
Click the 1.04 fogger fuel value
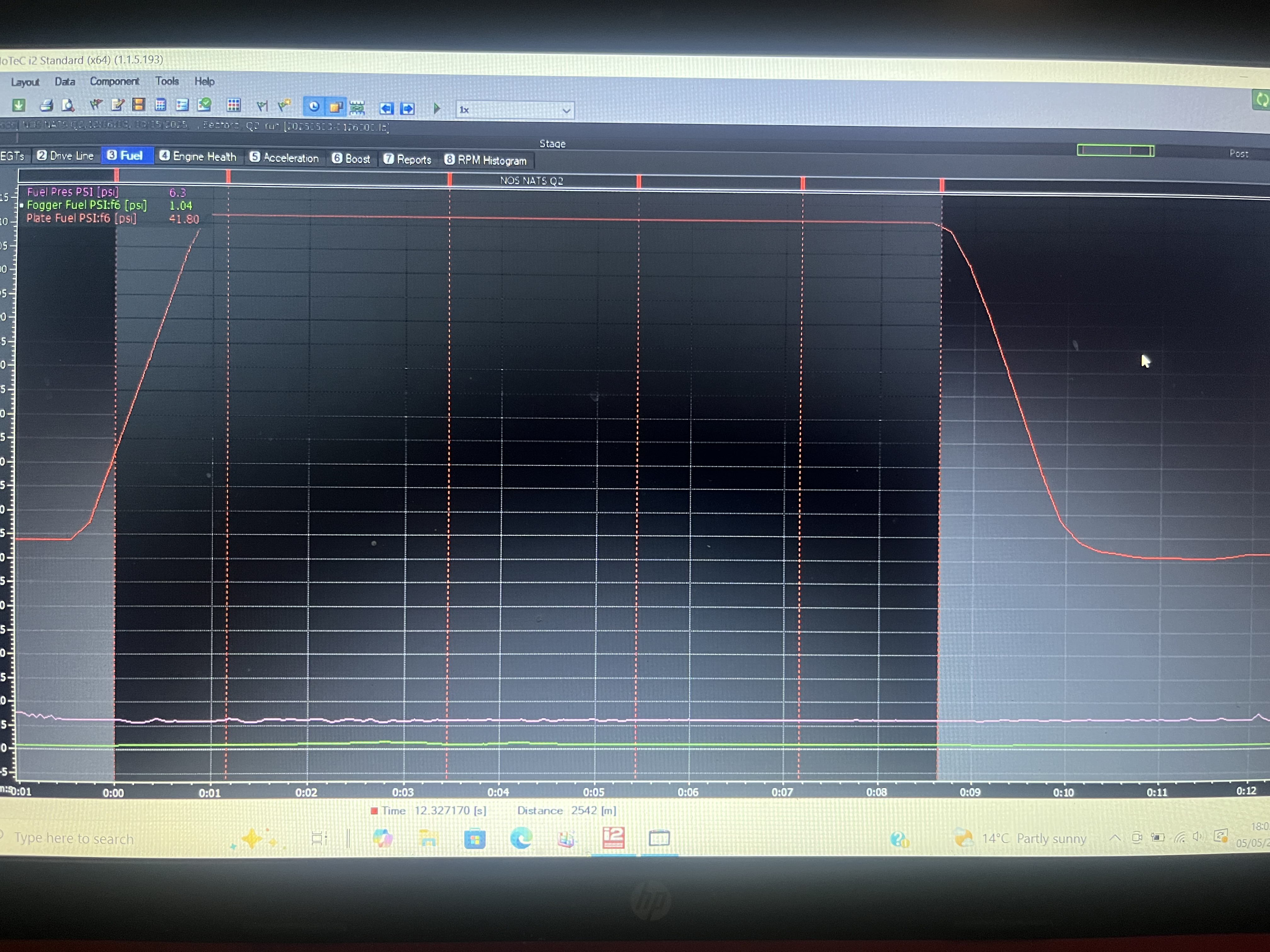click(181, 206)
